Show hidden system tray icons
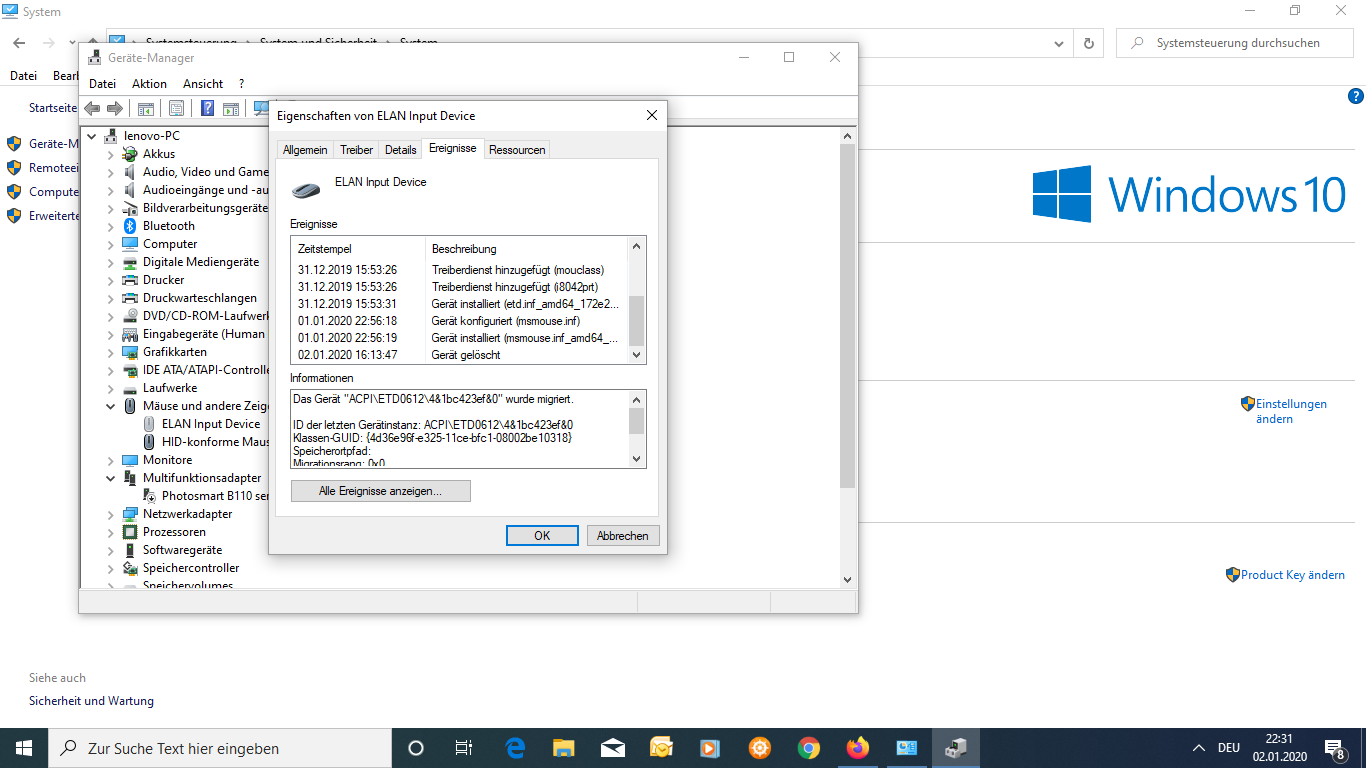1366x768 pixels. pos(1199,748)
